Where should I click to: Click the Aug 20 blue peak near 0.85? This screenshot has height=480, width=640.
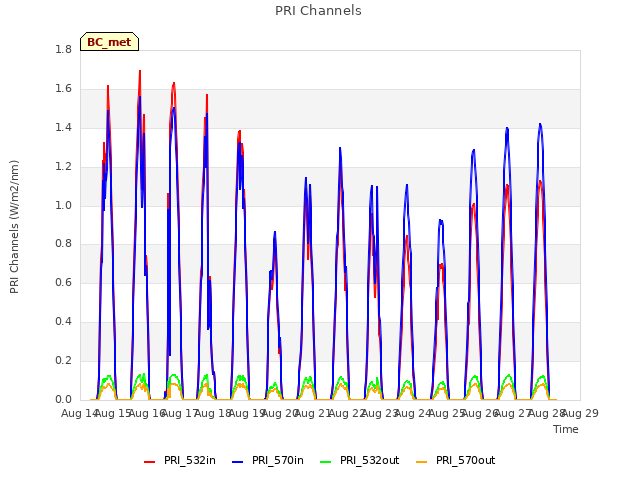275,232
